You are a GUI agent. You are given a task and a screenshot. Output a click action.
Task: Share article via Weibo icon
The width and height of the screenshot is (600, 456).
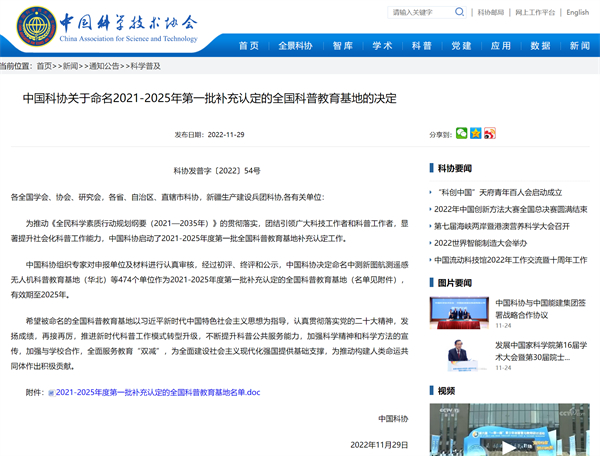(x=488, y=133)
